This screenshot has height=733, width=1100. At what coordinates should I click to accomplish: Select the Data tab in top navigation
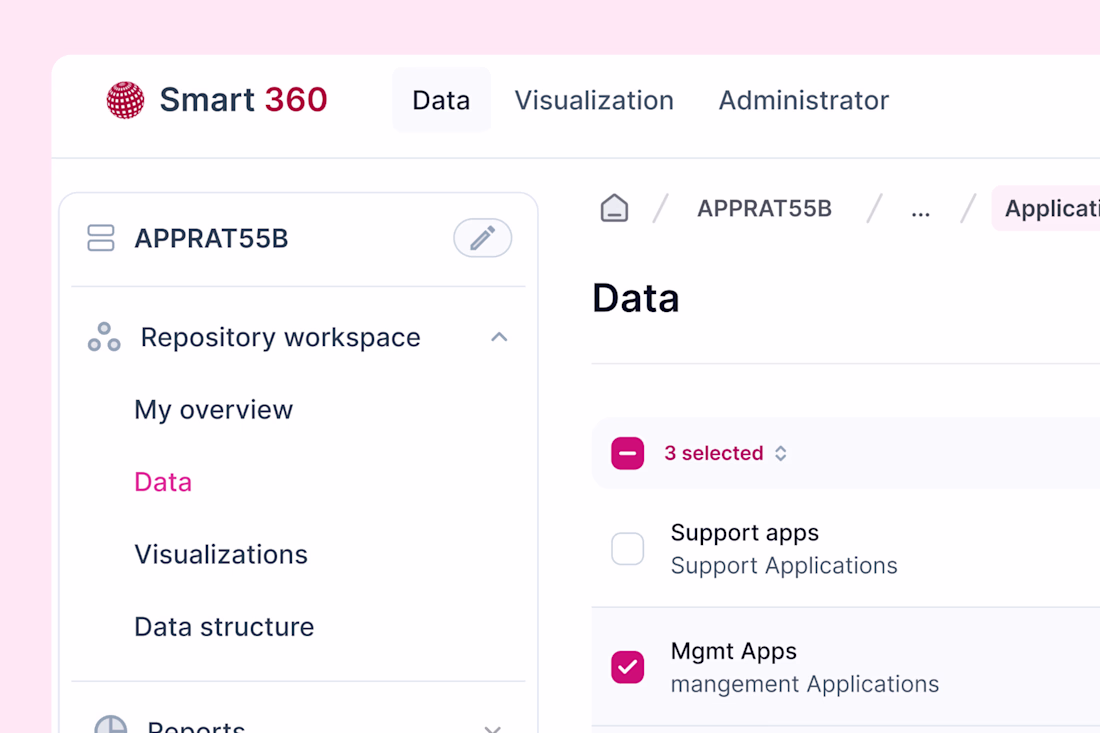pyautogui.click(x=441, y=100)
